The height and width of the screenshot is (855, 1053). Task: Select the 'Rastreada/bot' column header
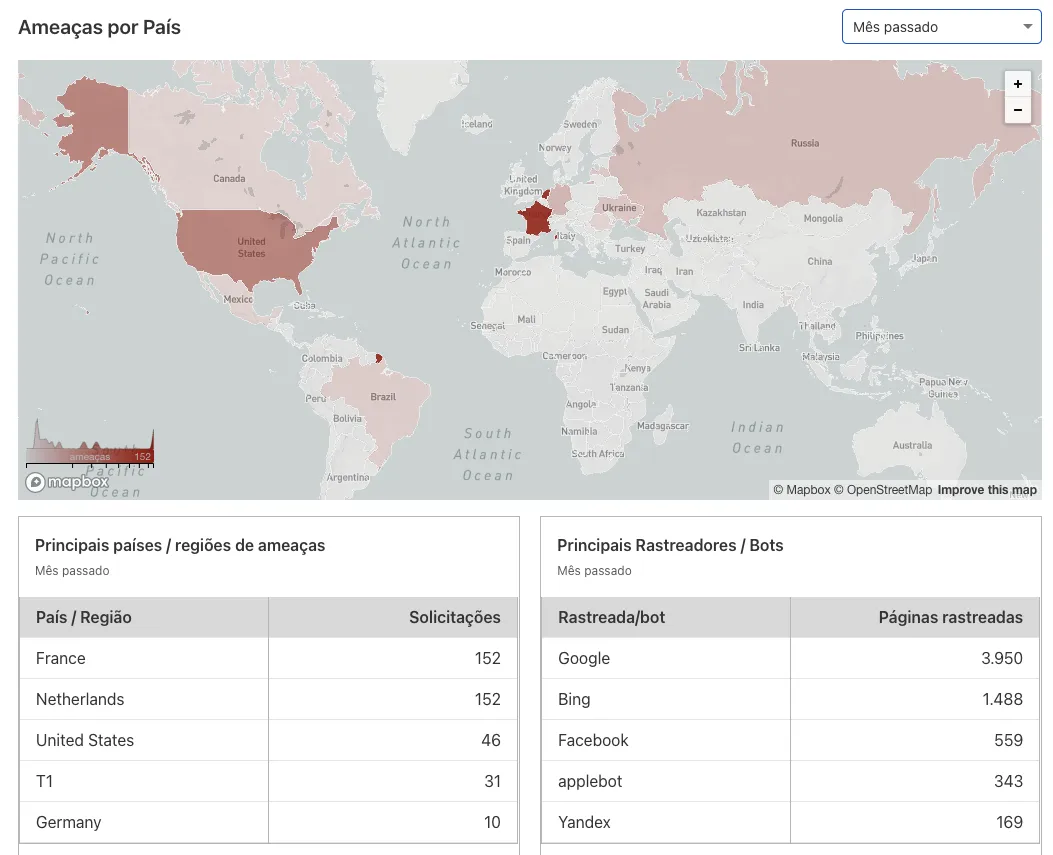point(666,617)
